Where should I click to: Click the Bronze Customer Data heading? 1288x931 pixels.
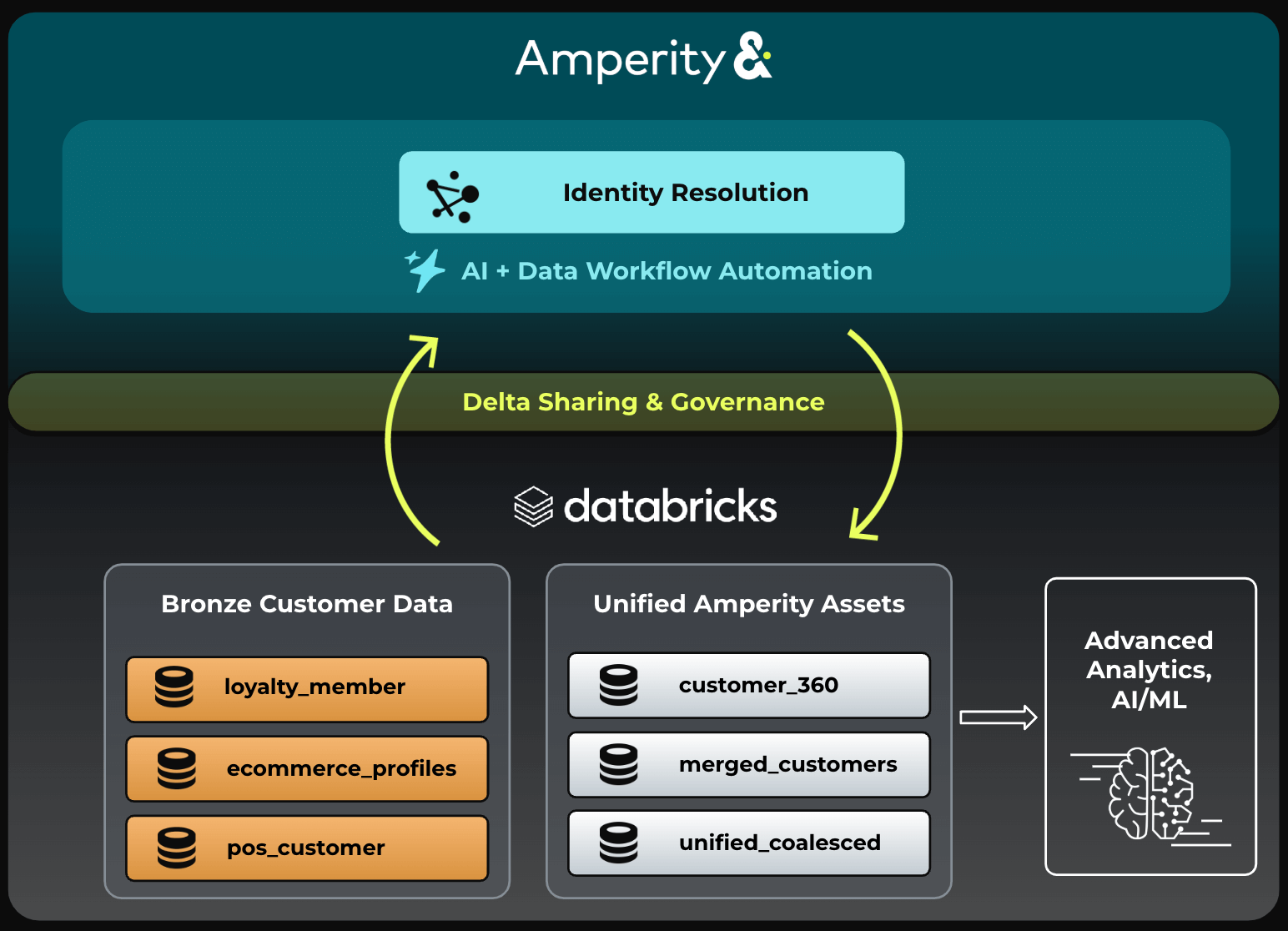307,603
